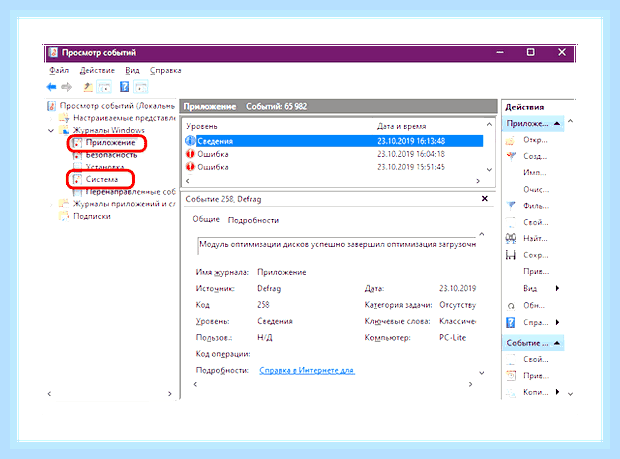The width and height of the screenshot is (620, 459).
Task: Select the Сведения event row 16:13:48
Action: pyautogui.click(x=334, y=141)
